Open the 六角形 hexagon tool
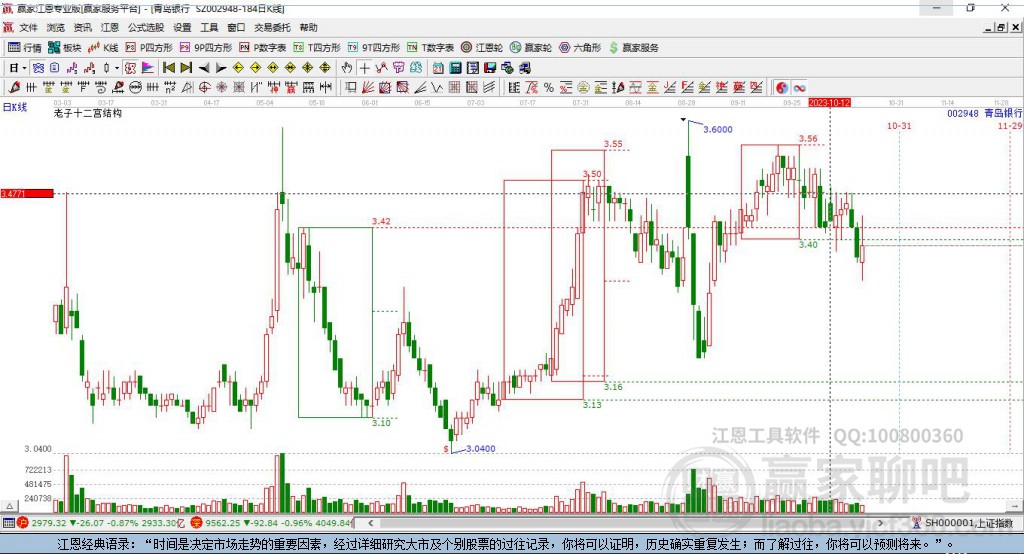 click(580, 48)
